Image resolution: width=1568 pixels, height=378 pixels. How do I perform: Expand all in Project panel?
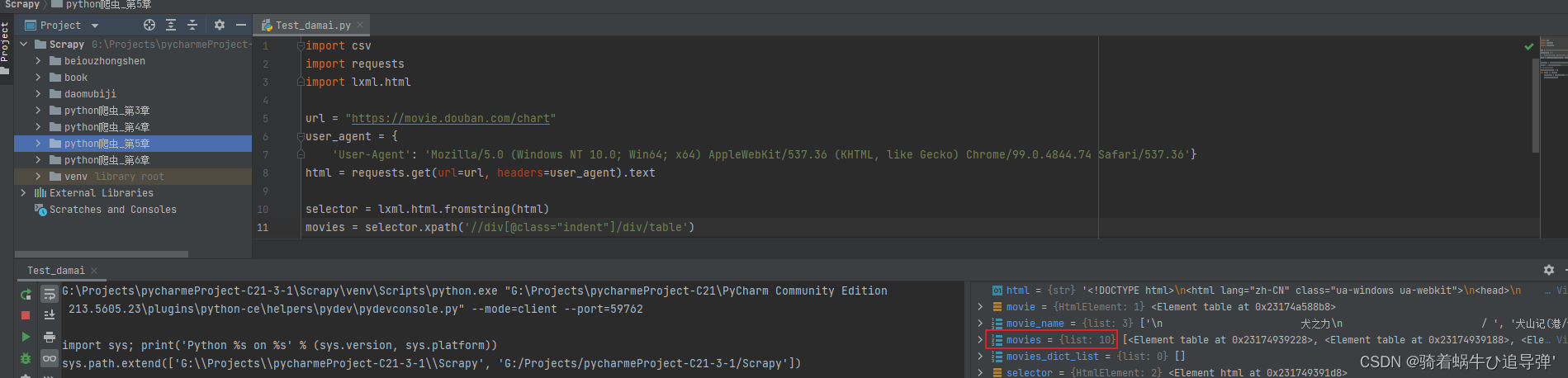tap(171, 25)
